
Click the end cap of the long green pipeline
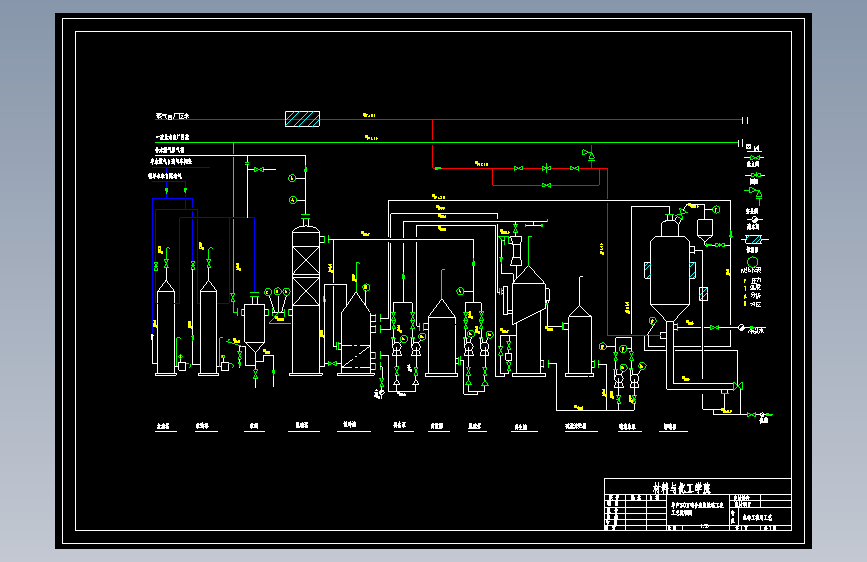(740, 143)
